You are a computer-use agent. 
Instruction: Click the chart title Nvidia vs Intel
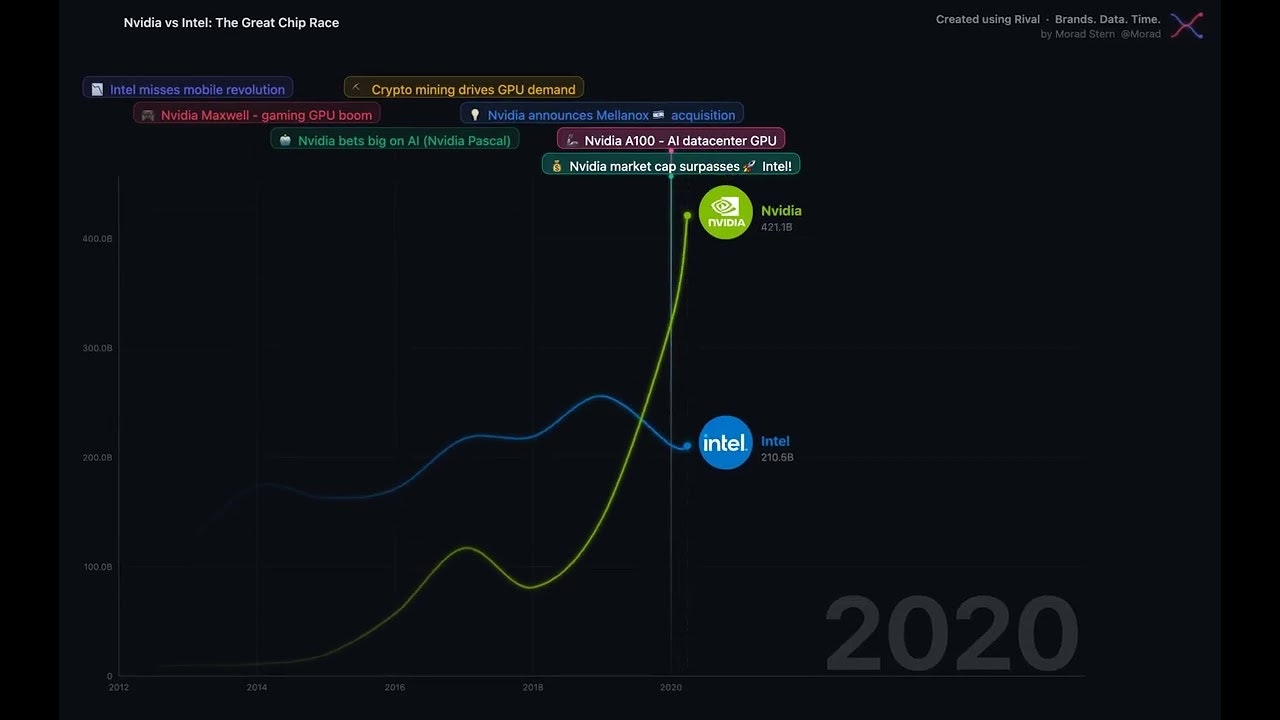click(x=231, y=23)
